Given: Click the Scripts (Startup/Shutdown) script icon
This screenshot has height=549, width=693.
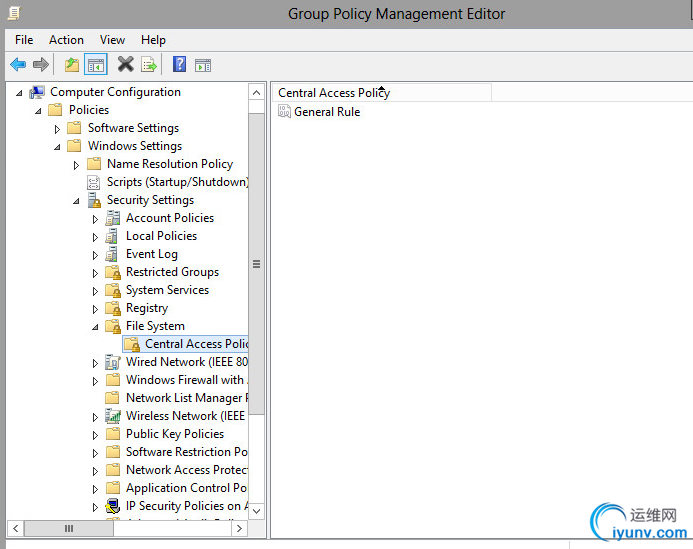Looking at the screenshot, I should pyautogui.click(x=93, y=182).
